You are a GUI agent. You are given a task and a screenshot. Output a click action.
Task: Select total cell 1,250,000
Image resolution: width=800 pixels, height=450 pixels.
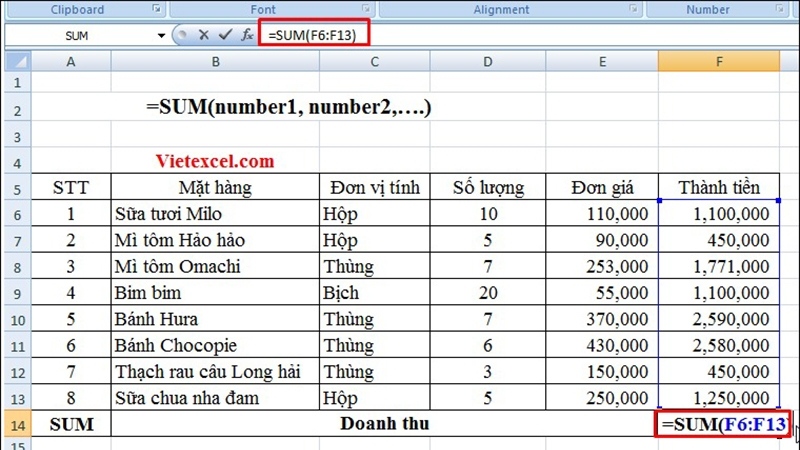point(719,398)
